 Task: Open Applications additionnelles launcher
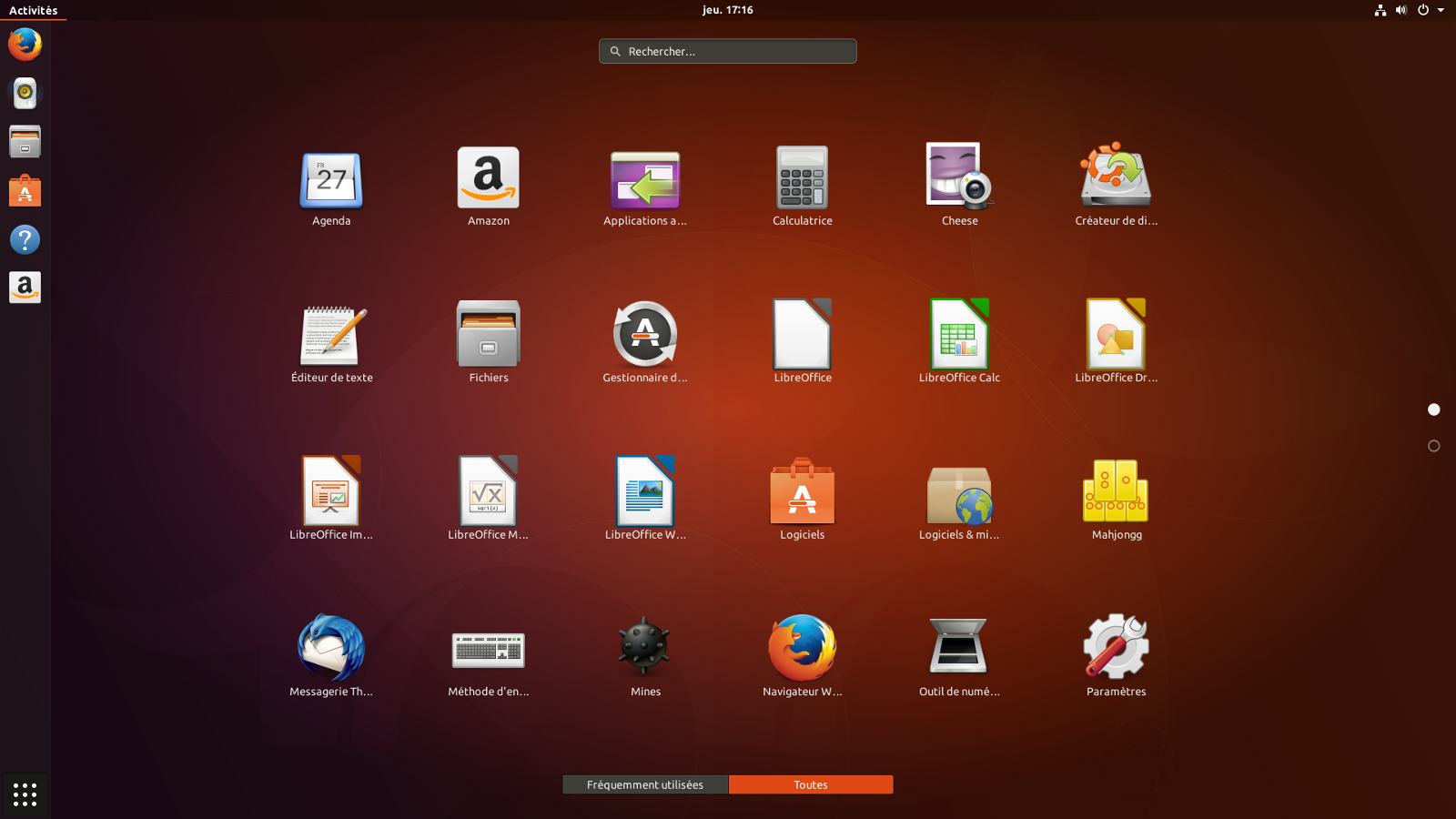click(645, 178)
